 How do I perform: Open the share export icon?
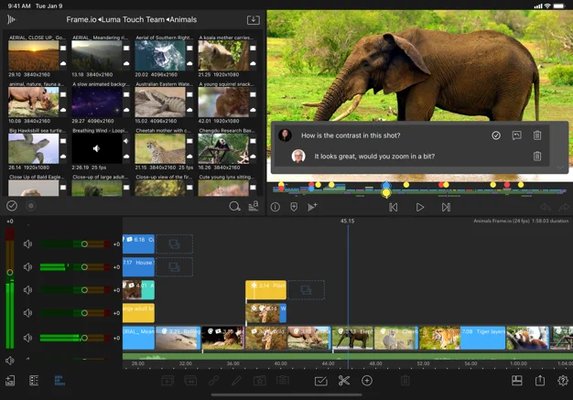pos(540,381)
